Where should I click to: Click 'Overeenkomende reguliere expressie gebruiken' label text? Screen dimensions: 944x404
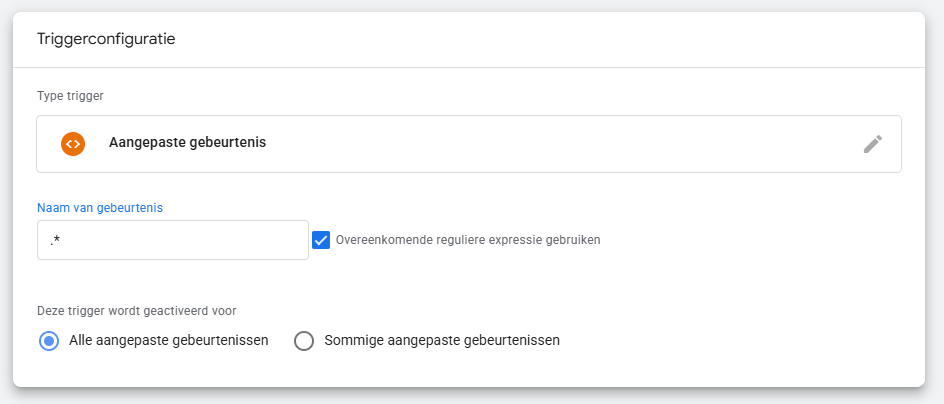pos(468,240)
